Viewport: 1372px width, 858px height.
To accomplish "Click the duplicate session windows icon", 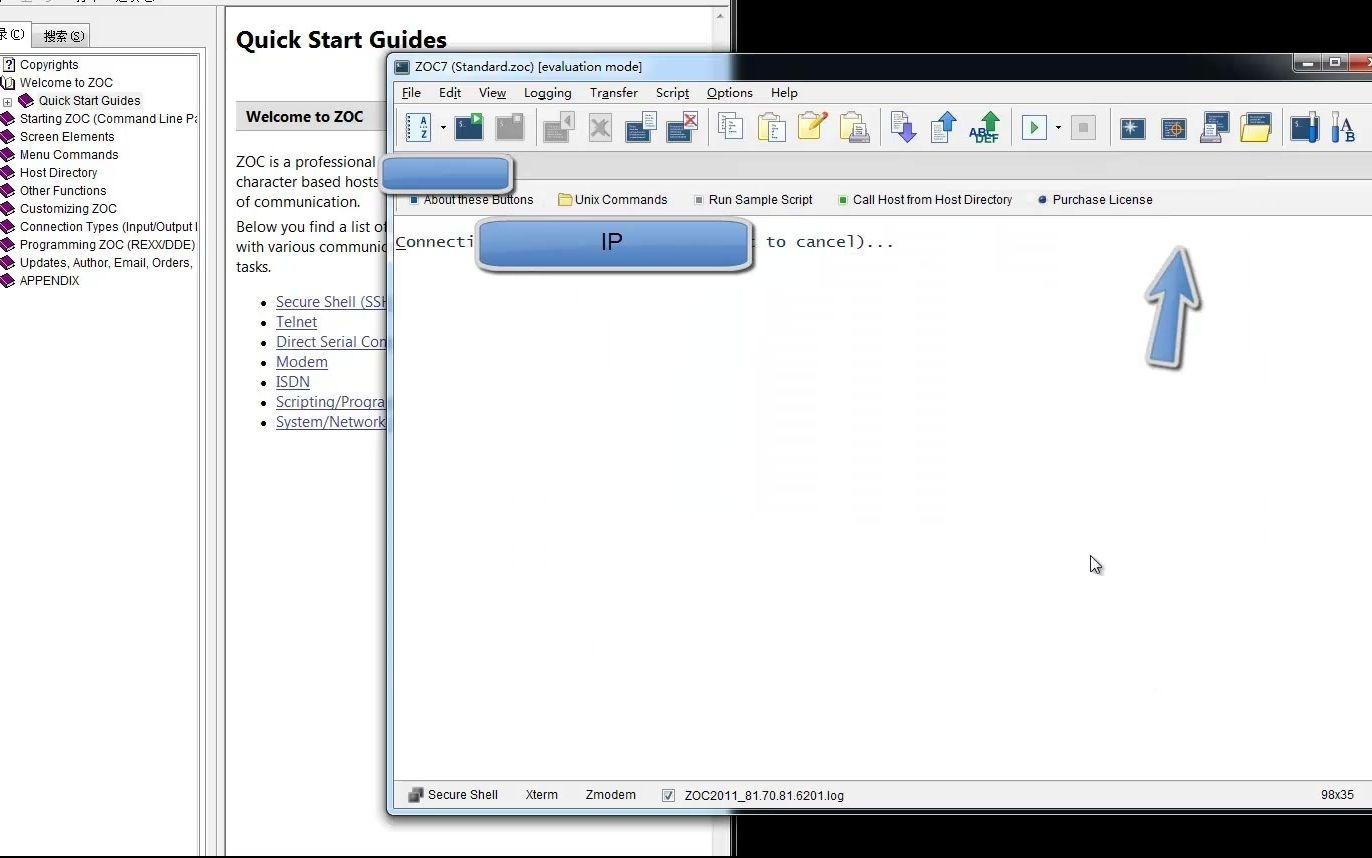I will click(641, 127).
